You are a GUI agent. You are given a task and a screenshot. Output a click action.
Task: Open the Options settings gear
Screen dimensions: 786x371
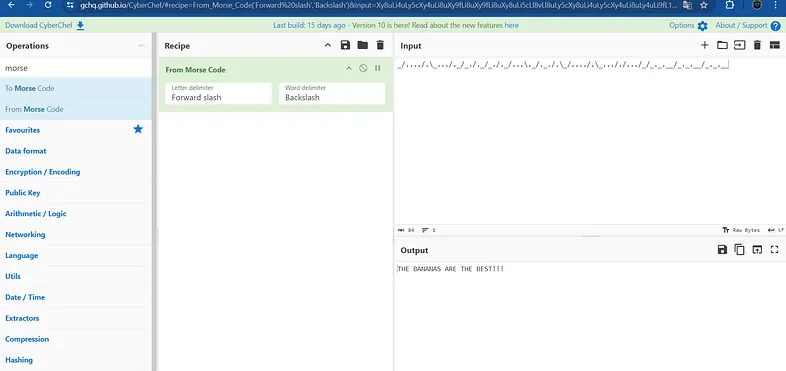coord(688,25)
